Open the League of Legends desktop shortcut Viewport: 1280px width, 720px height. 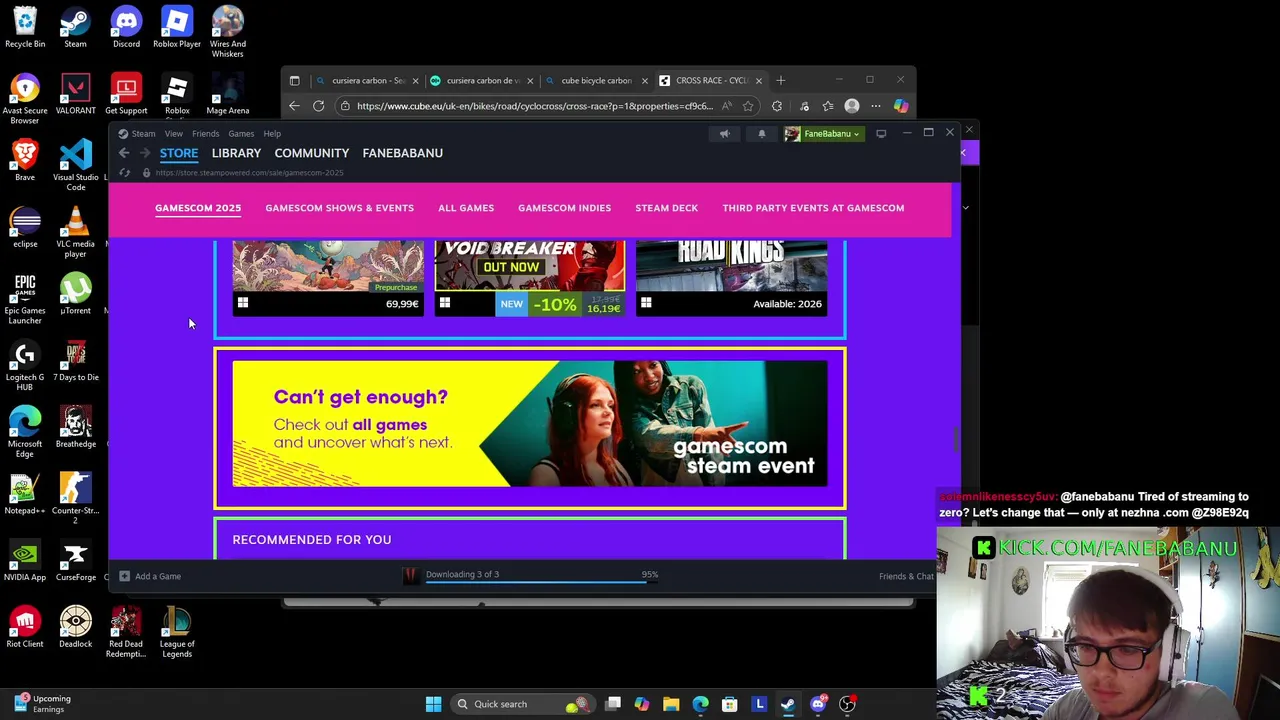click(x=177, y=632)
